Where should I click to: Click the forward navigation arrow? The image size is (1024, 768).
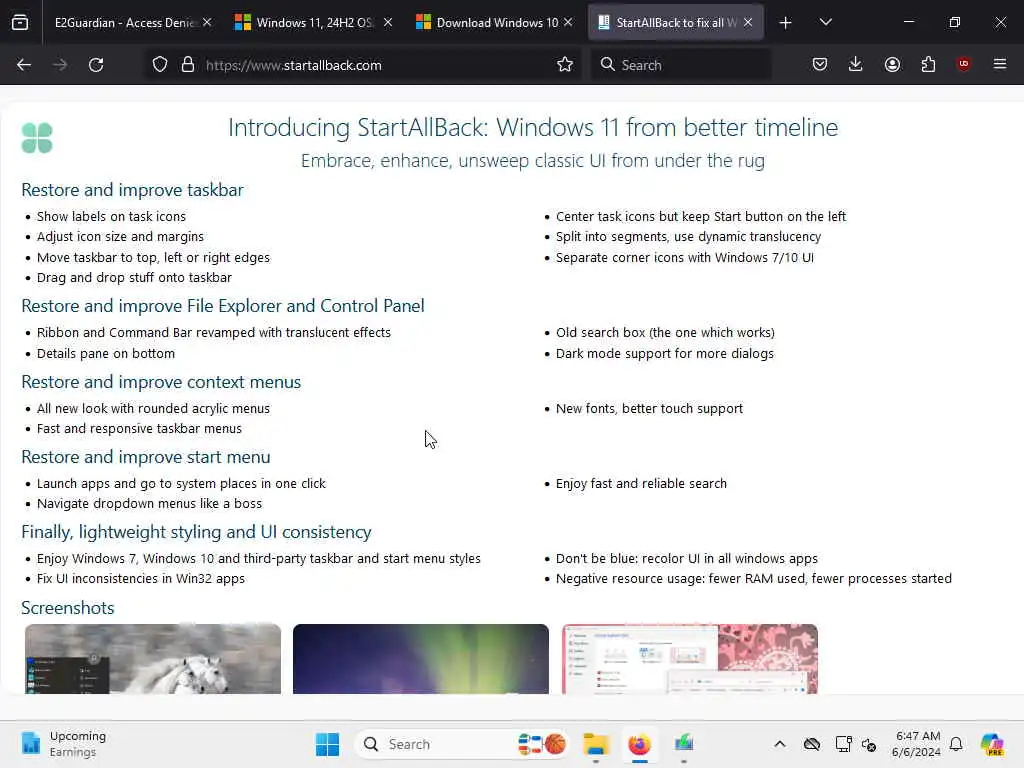60,65
